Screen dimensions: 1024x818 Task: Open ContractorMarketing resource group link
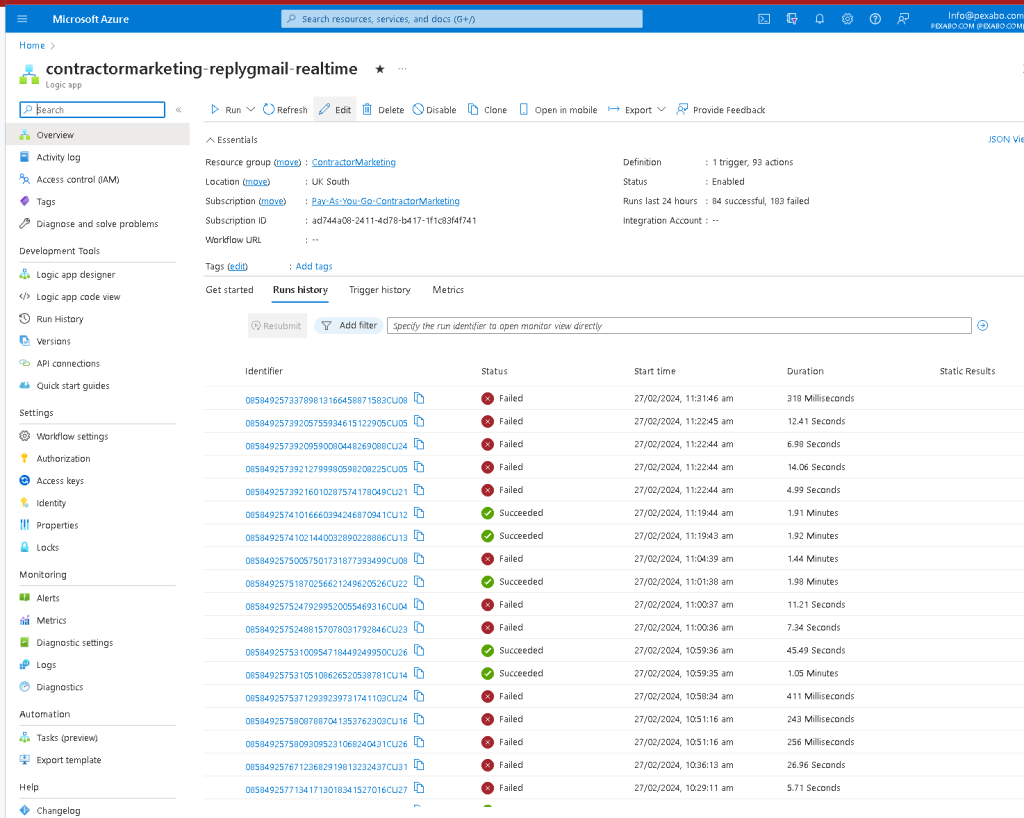tap(353, 163)
